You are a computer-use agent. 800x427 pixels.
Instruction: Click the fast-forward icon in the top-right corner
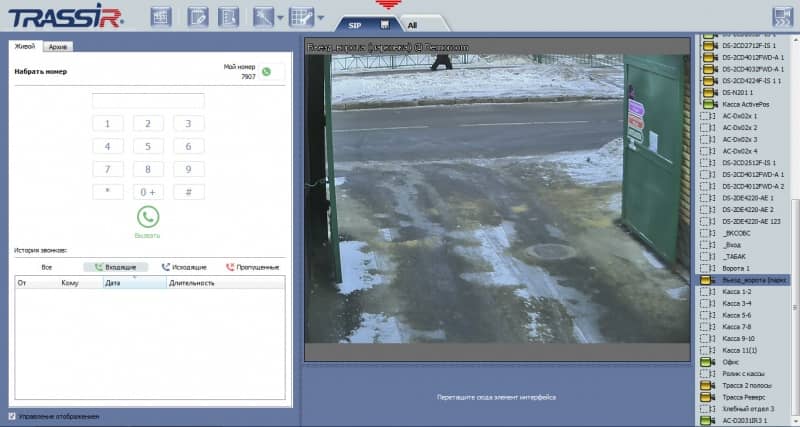(x=782, y=17)
